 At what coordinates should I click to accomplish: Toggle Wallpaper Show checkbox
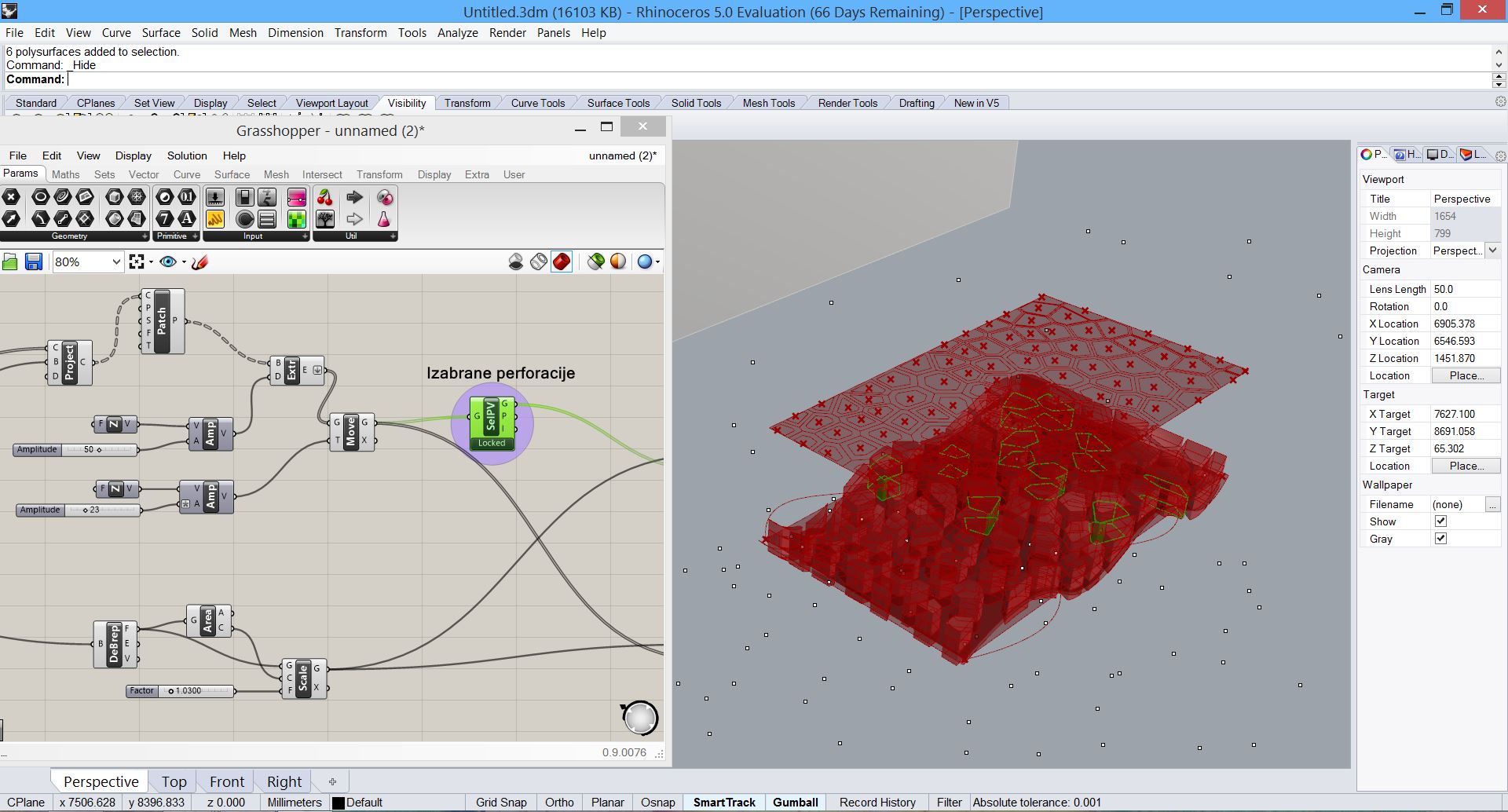pos(1440,521)
